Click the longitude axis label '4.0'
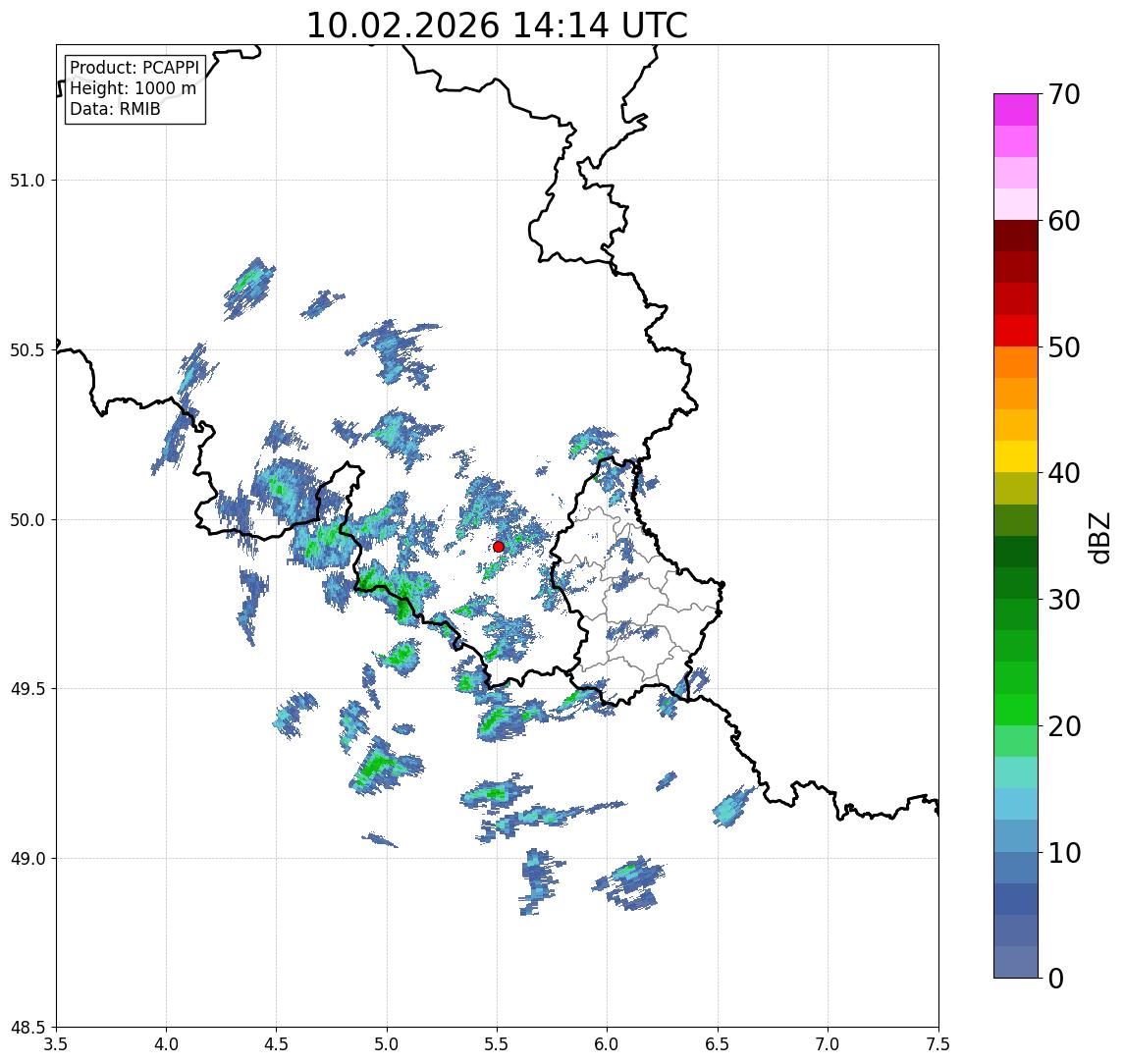This screenshot has width=1124, height=1064. (166, 1044)
